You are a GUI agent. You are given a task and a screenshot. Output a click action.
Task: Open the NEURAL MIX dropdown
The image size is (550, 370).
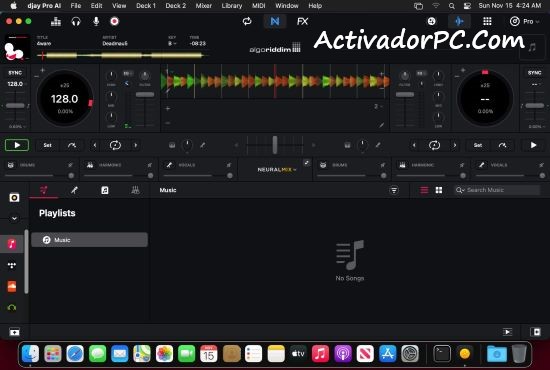coord(277,170)
